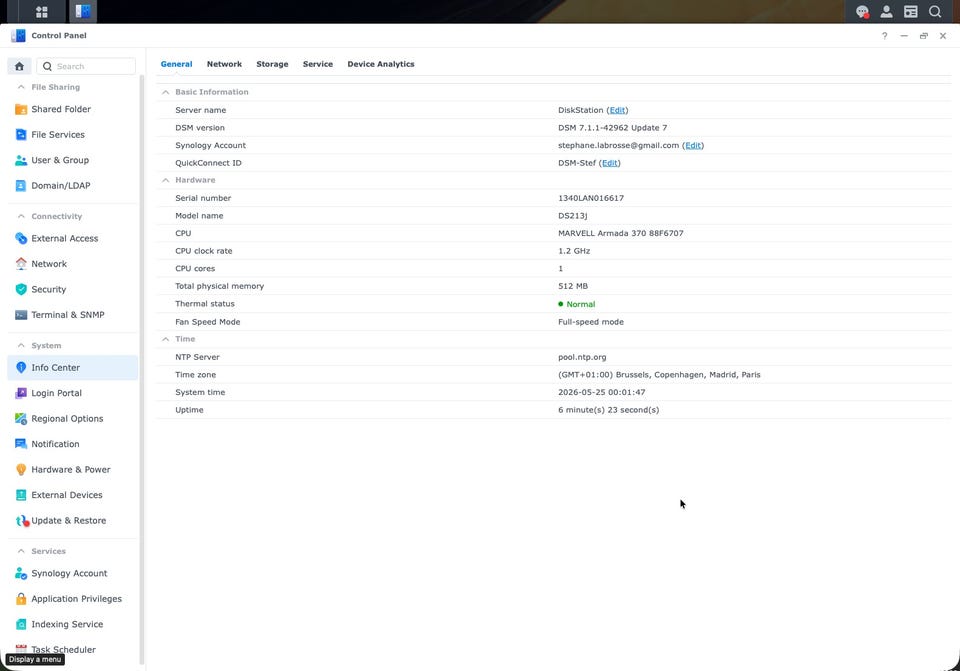The image size is (960, 671).
Task: Open User & Group settings
Action: click(x=73, y=160)
